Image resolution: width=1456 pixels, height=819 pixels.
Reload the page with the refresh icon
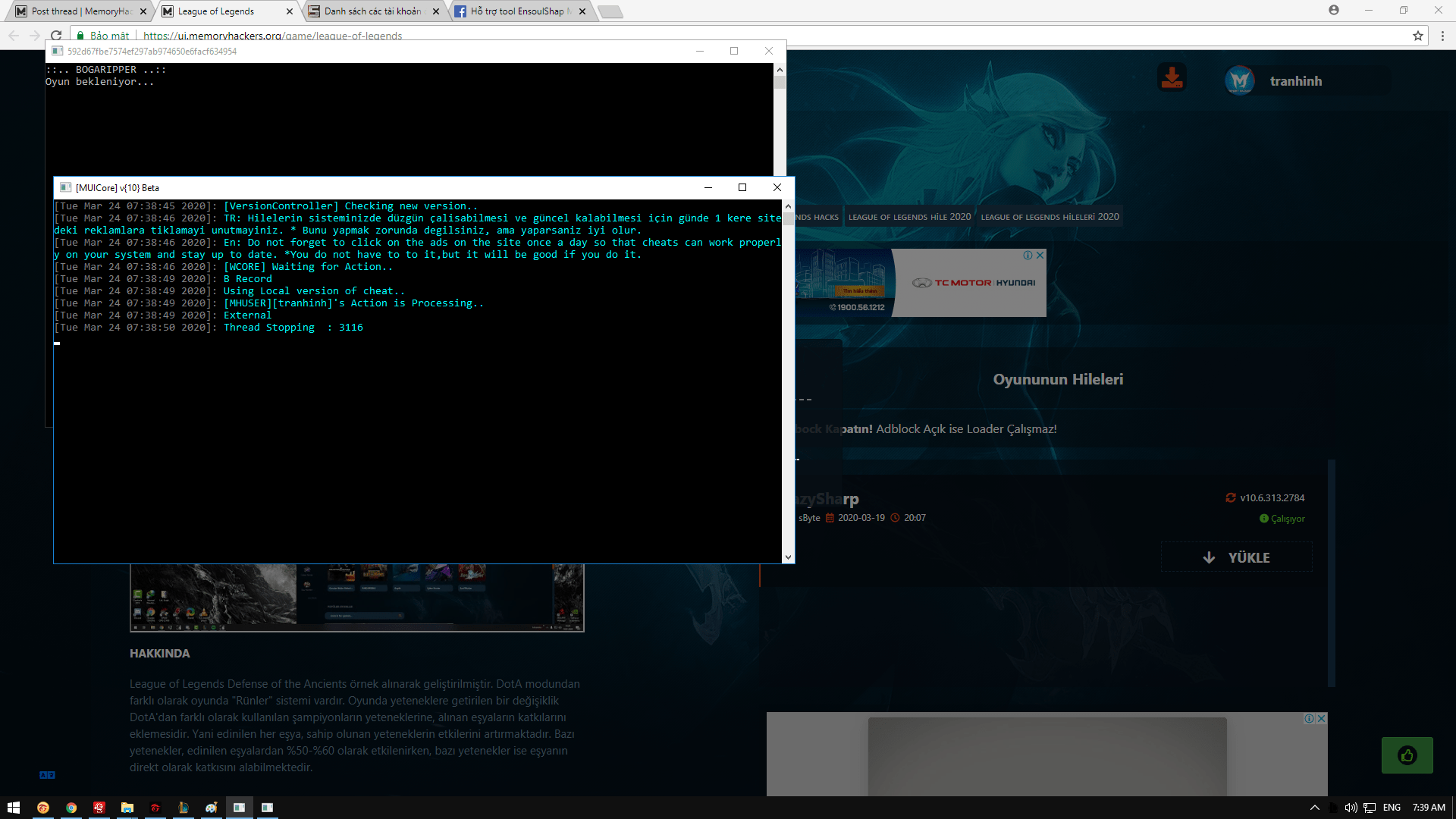pos(56,36)
